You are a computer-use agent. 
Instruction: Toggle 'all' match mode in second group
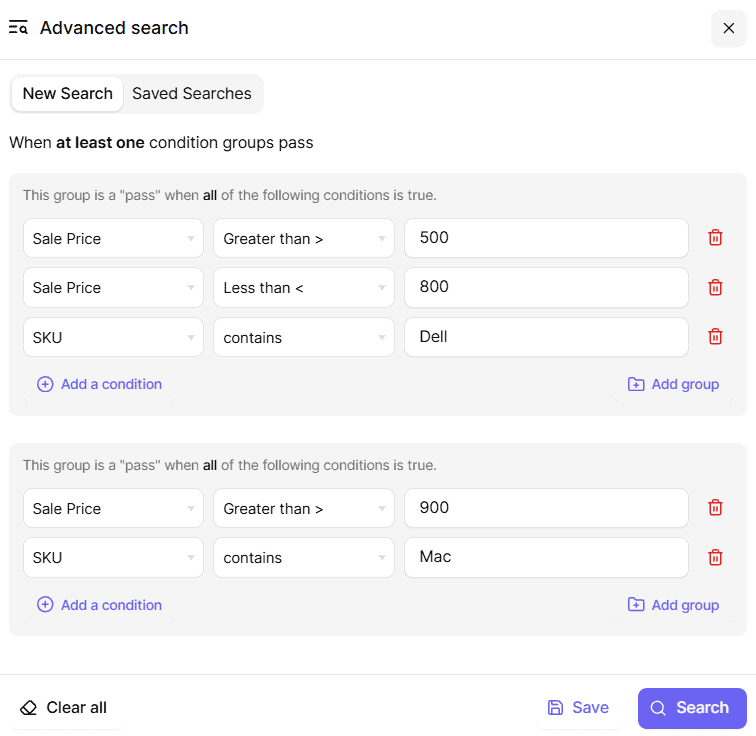pos(210,465)
